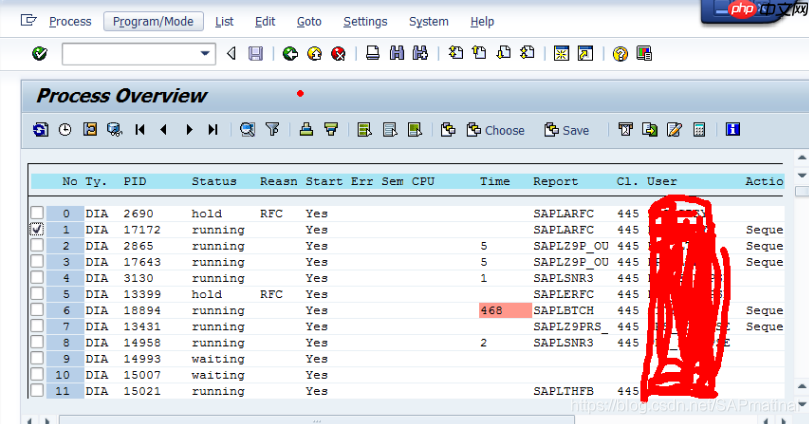
Task: Click the disabled Save diskette icon
Action: pos(255,53)
